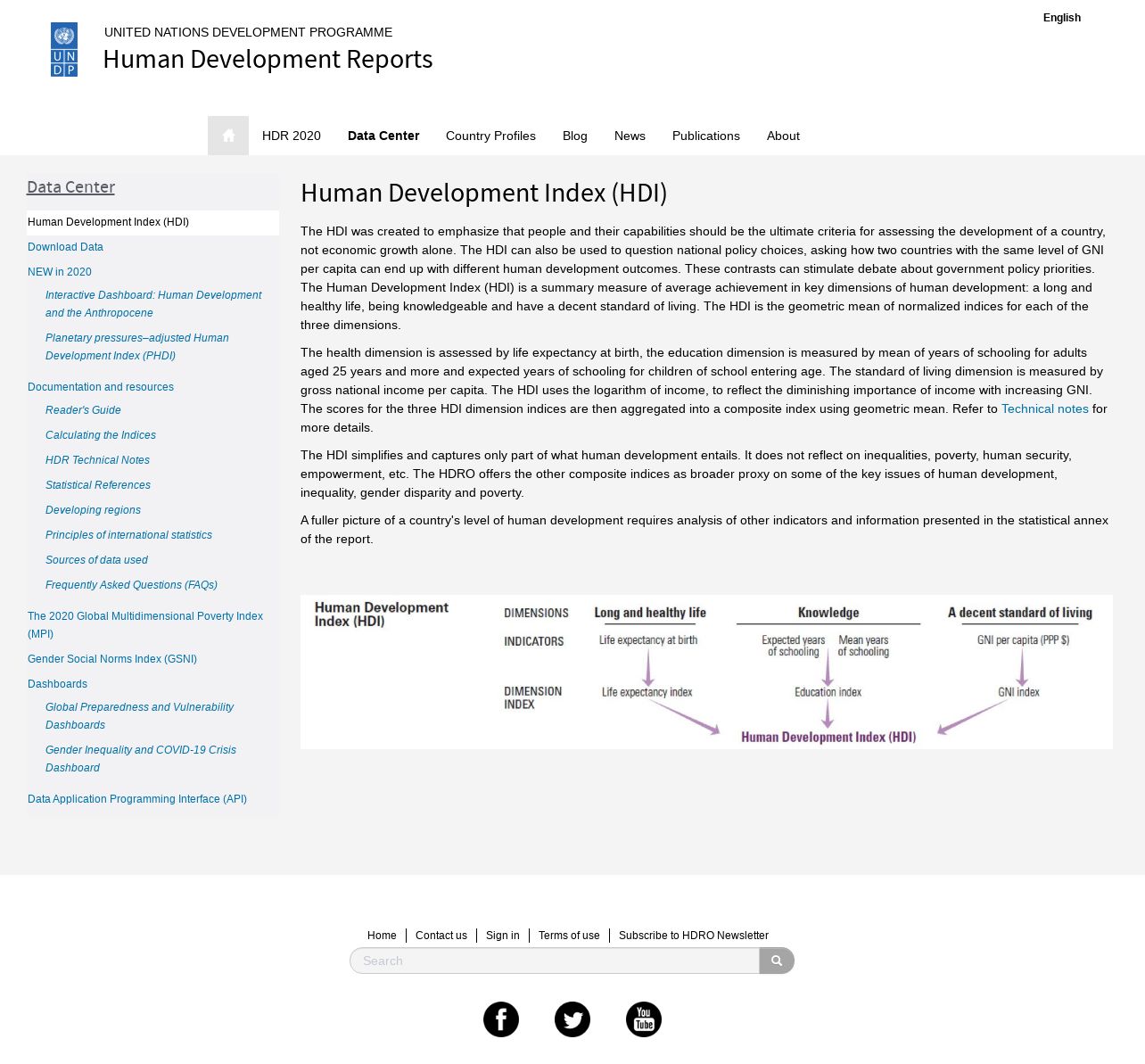Open NEW in 2020 sidebar link

click(x=60, y=272)
